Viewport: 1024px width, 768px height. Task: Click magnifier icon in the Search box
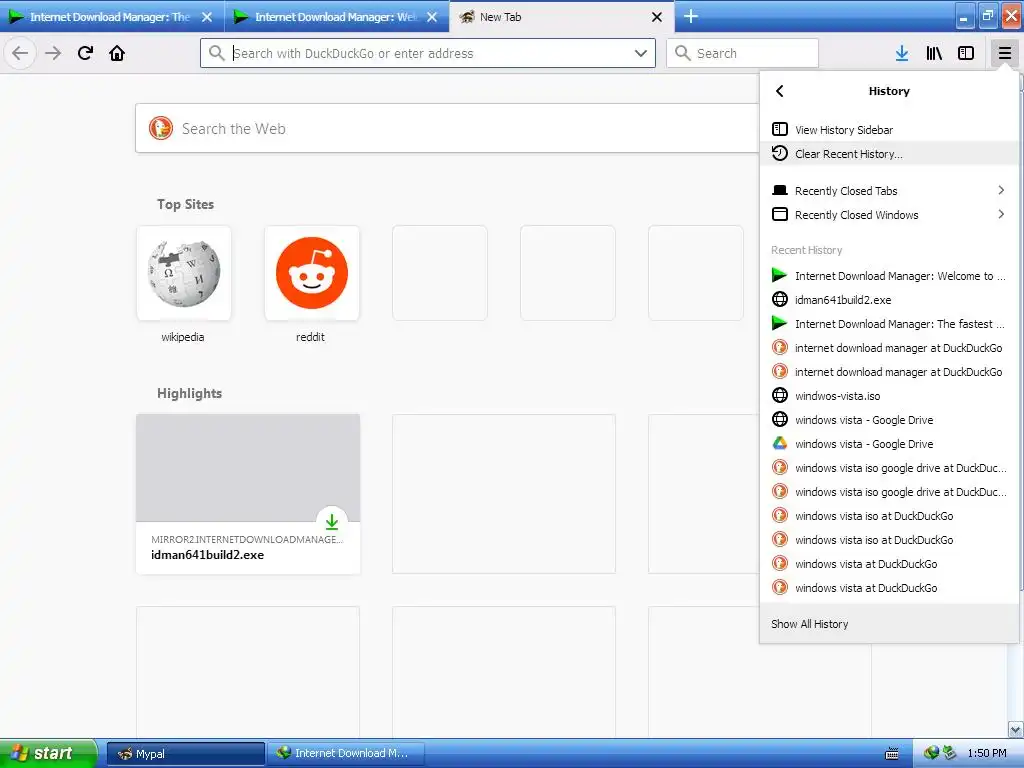pyautogui.click(x=682, y=53)
